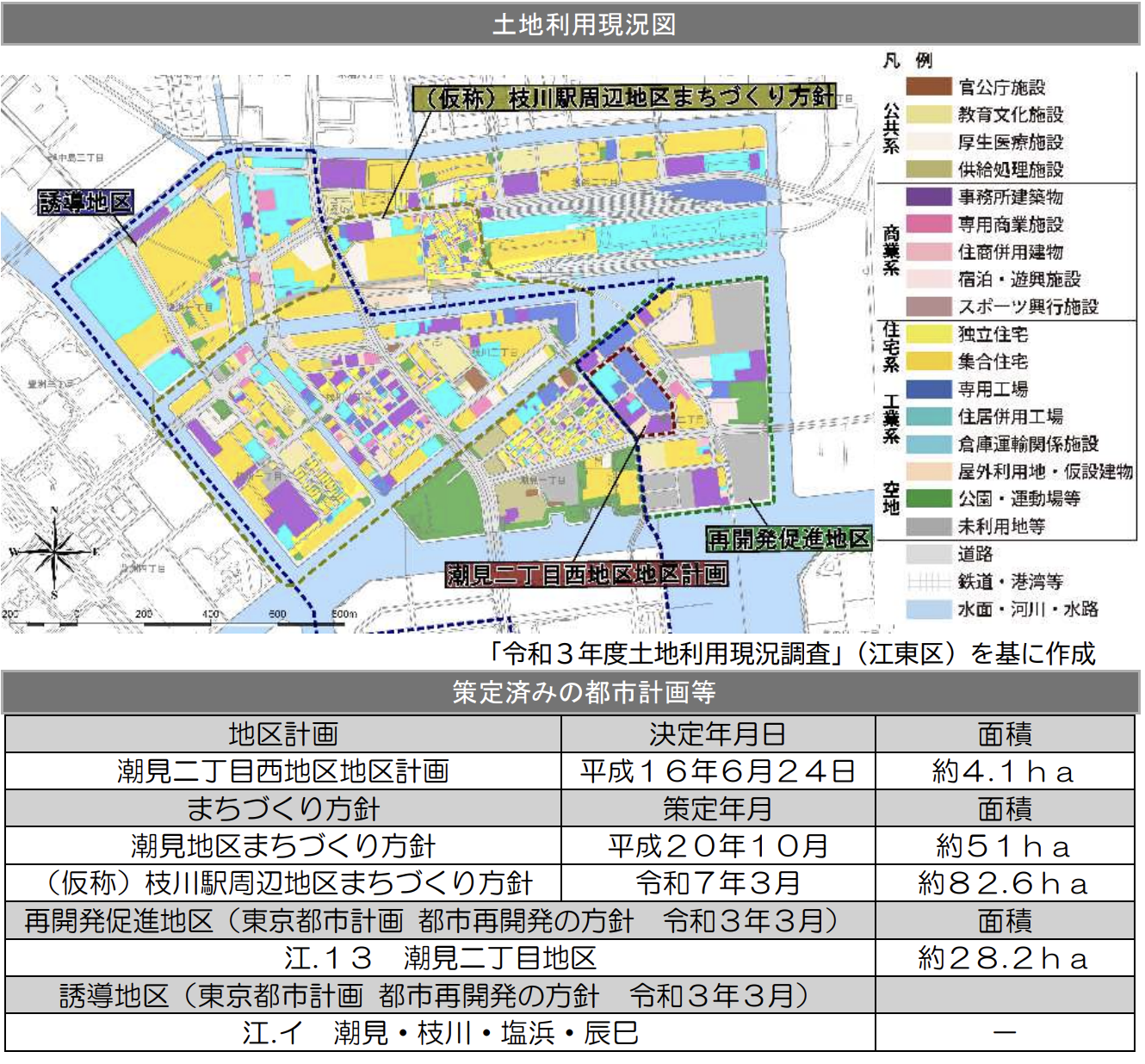The image size is (1145, 1064).
Task: Click the 土地利用現況図 title bar
Action: pyautogui.click(x=571, y=24)
